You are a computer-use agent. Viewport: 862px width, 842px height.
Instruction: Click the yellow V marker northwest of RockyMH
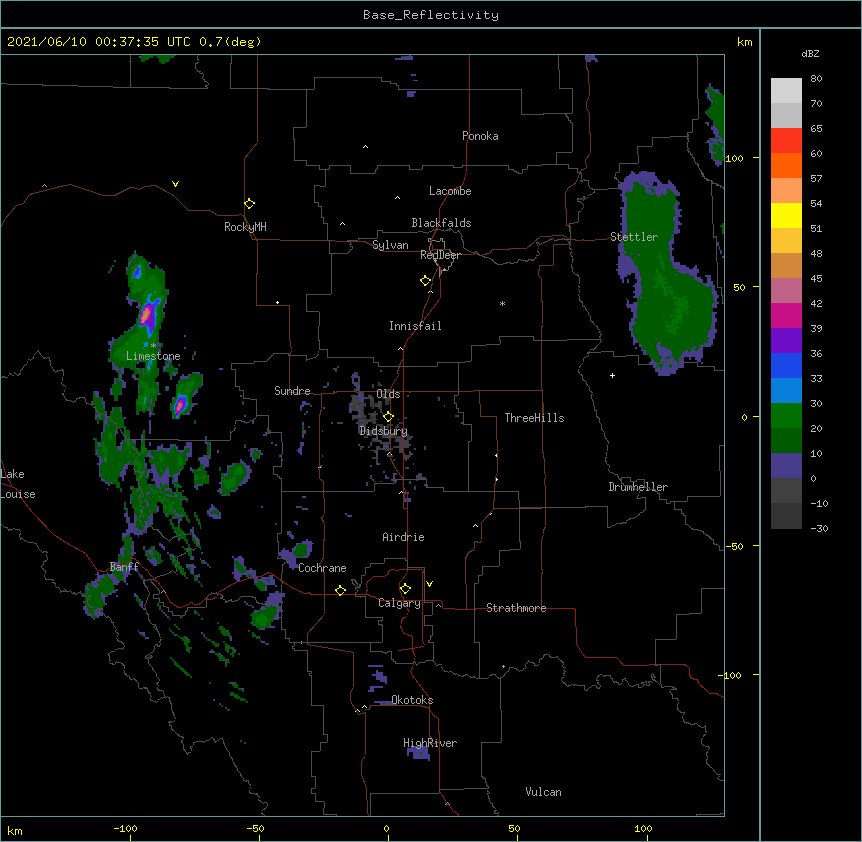175,184
